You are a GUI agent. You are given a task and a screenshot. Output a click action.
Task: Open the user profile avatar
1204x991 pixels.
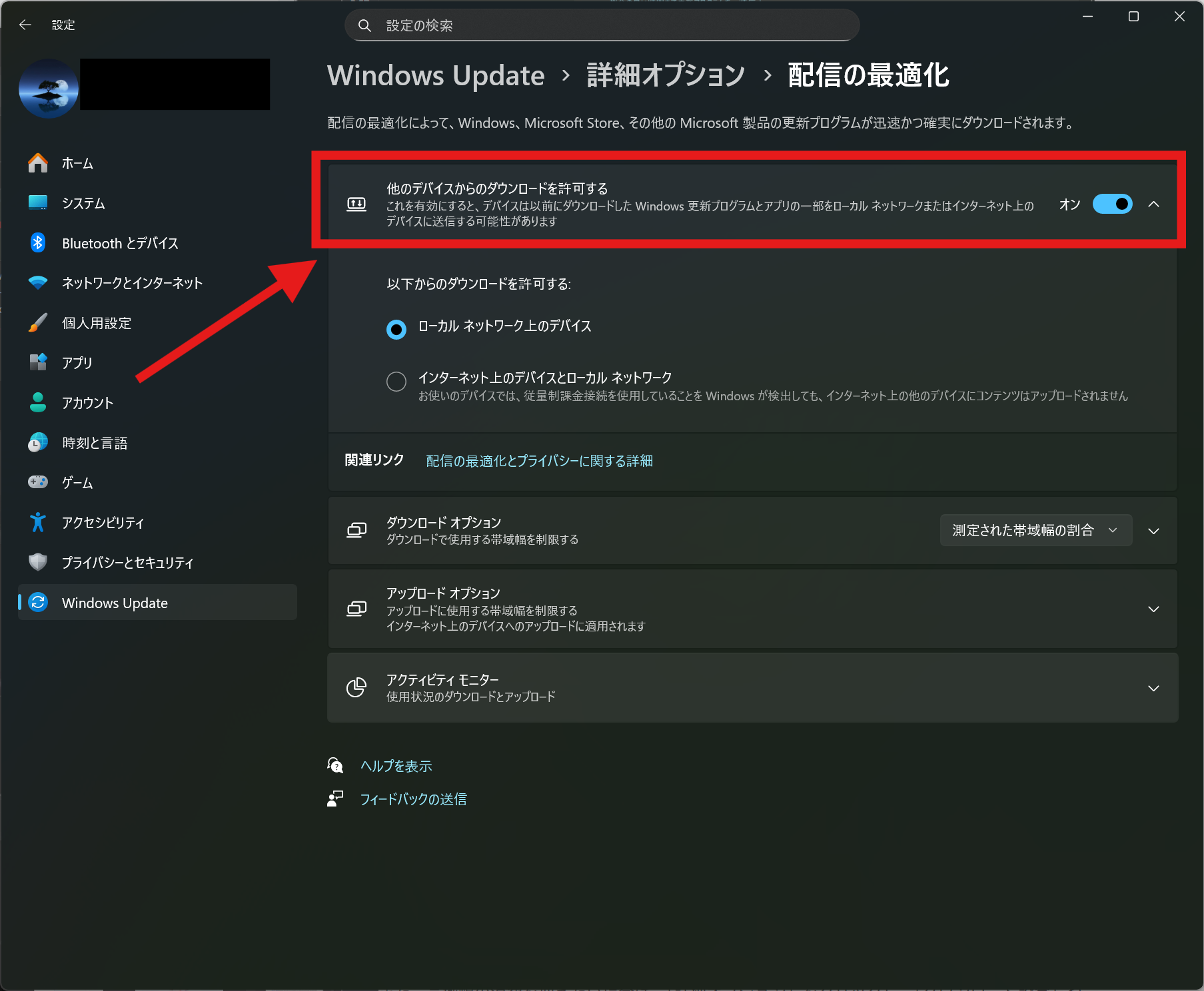tap(49, 89)
